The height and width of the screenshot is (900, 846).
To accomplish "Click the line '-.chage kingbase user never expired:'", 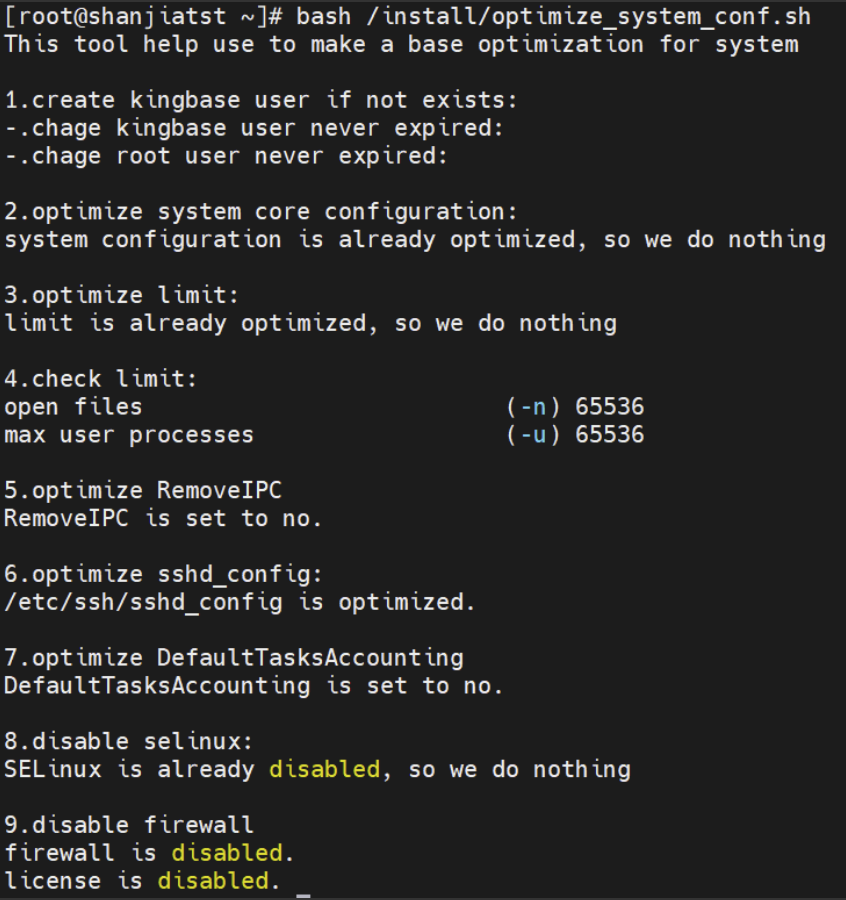I will coord(254,127).
